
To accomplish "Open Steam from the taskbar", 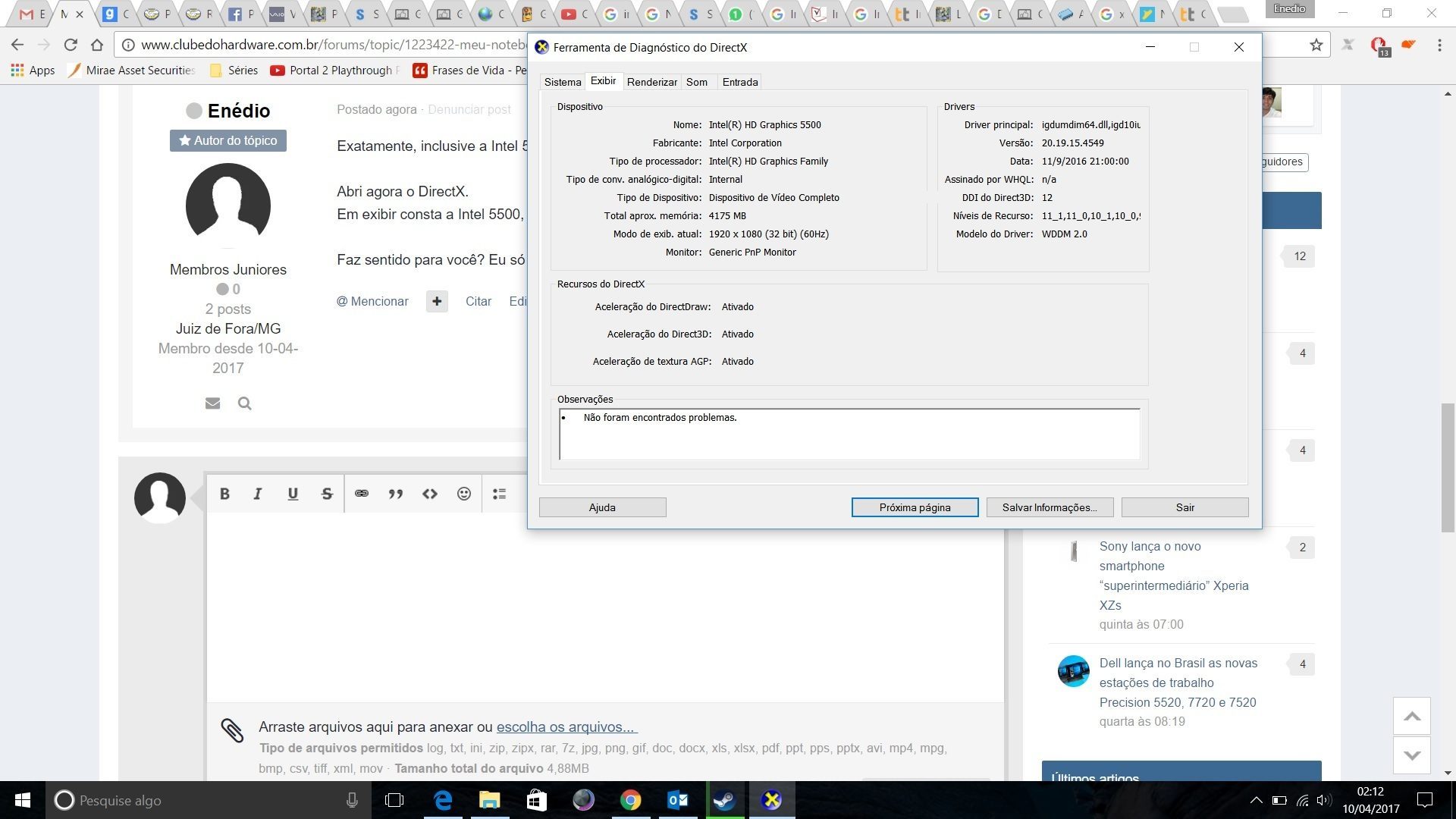I will pos(724,800).
